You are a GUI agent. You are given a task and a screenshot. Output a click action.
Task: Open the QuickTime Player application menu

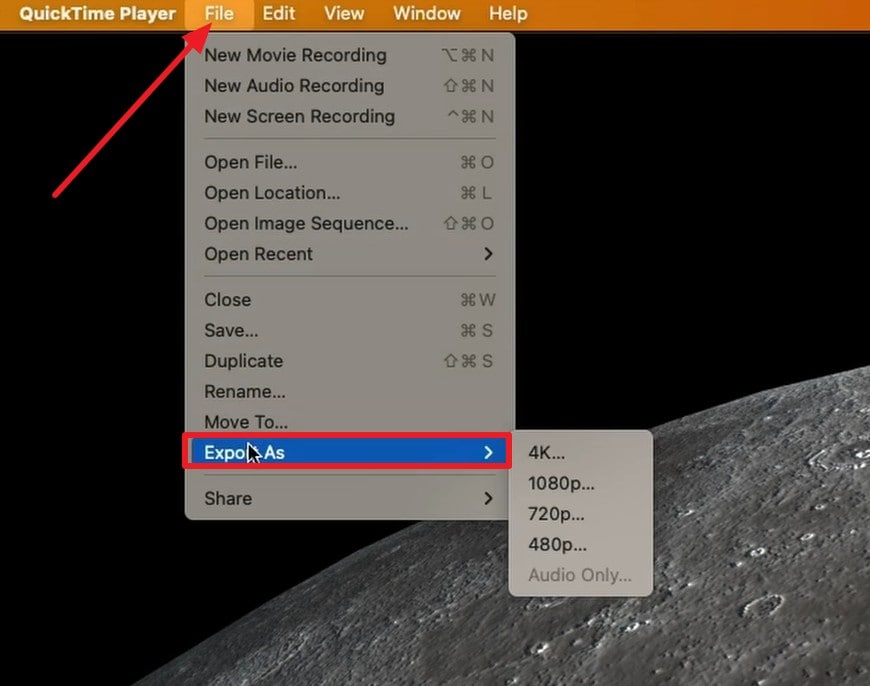[98, 13]
